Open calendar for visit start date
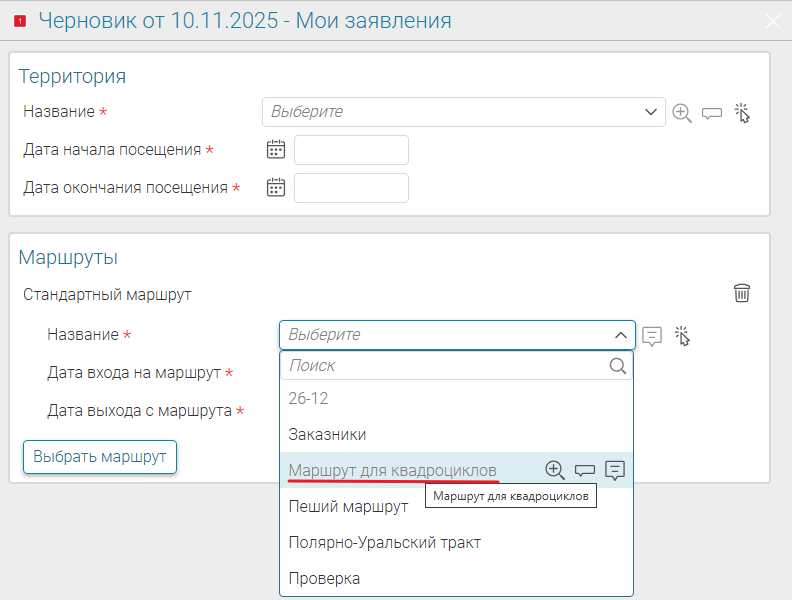The height and width of the screenshot is (600, 792). click(x=276, y=150)
